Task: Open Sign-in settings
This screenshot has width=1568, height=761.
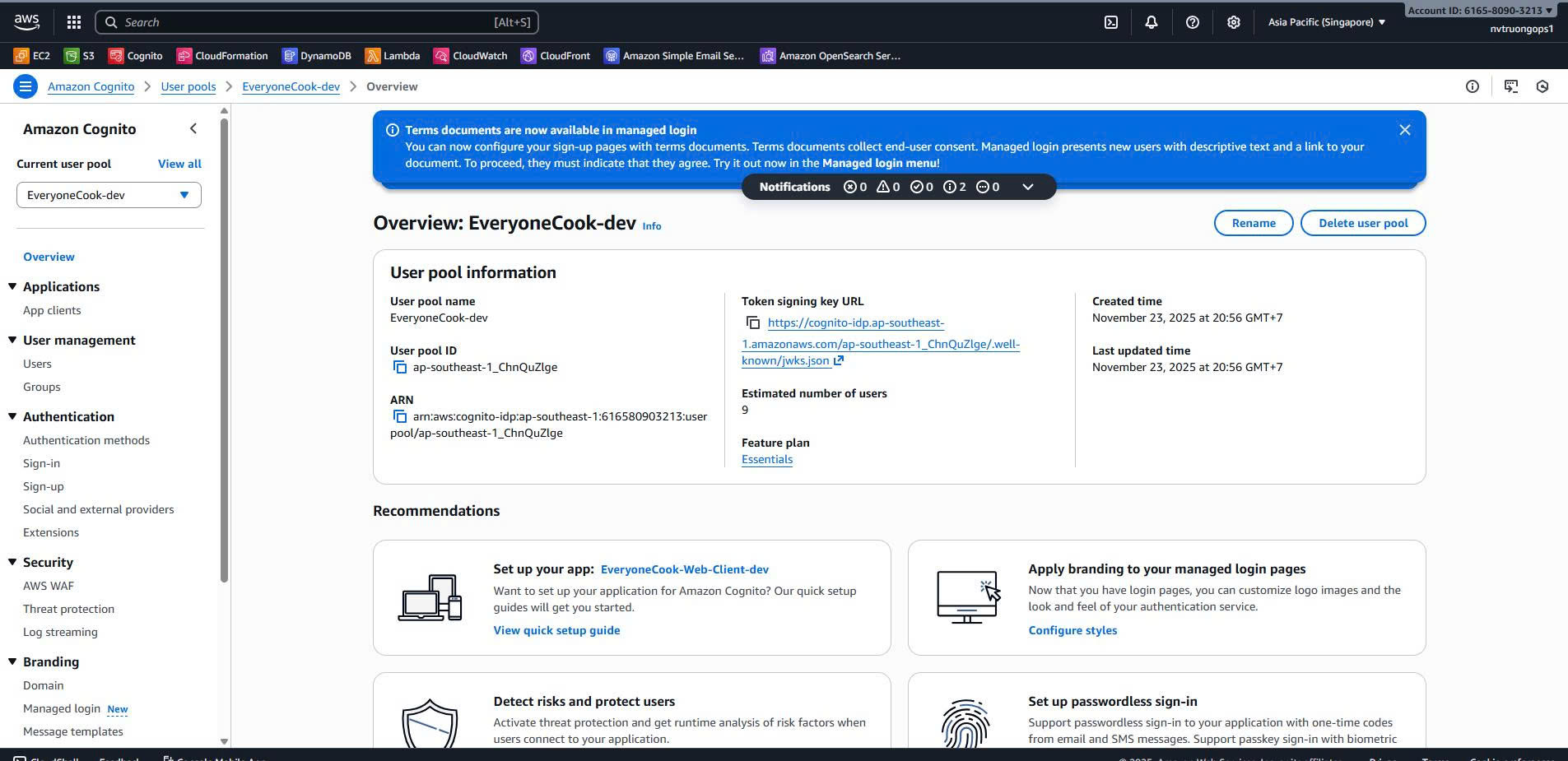Action: point(41,463)
